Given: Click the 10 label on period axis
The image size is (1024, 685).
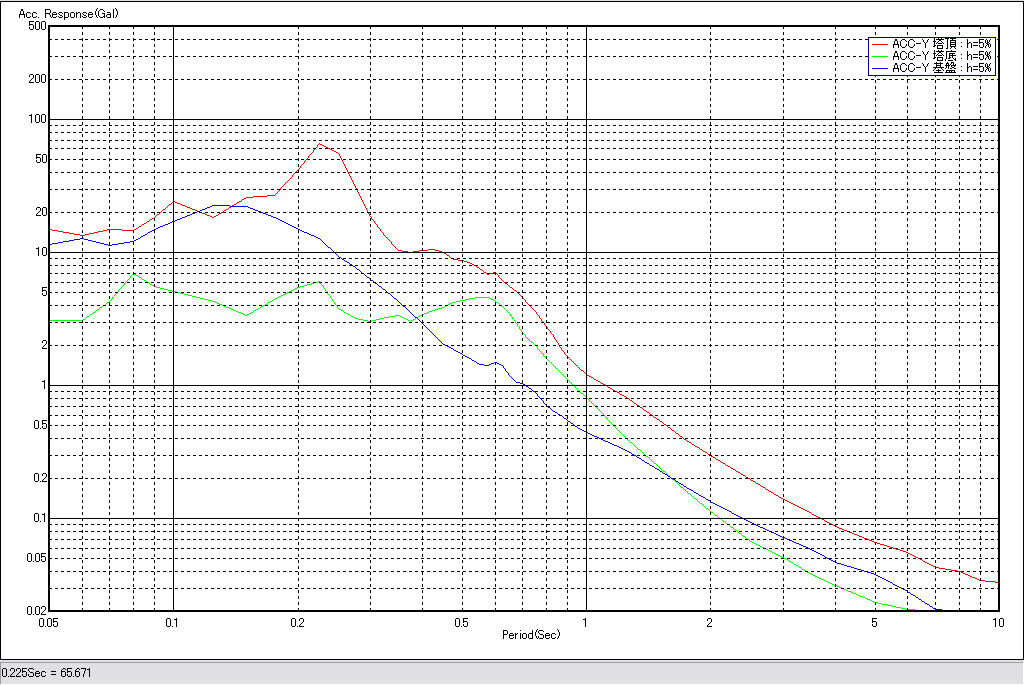Looking at the screenshot, I should [997, 622].
